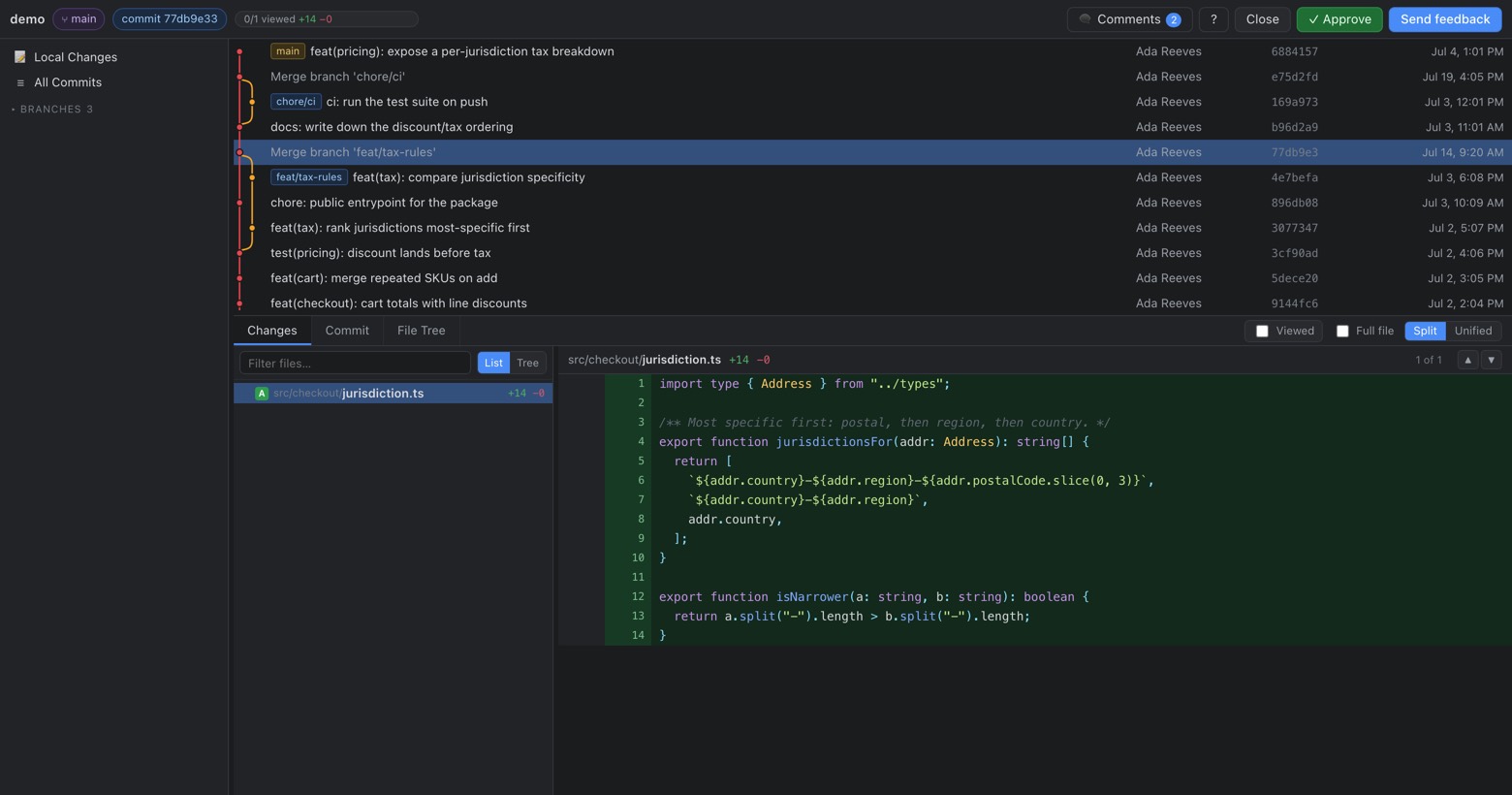1512x795 pixels.
Task: Click commit hash e75d2fd
Action: point(1294,77)
